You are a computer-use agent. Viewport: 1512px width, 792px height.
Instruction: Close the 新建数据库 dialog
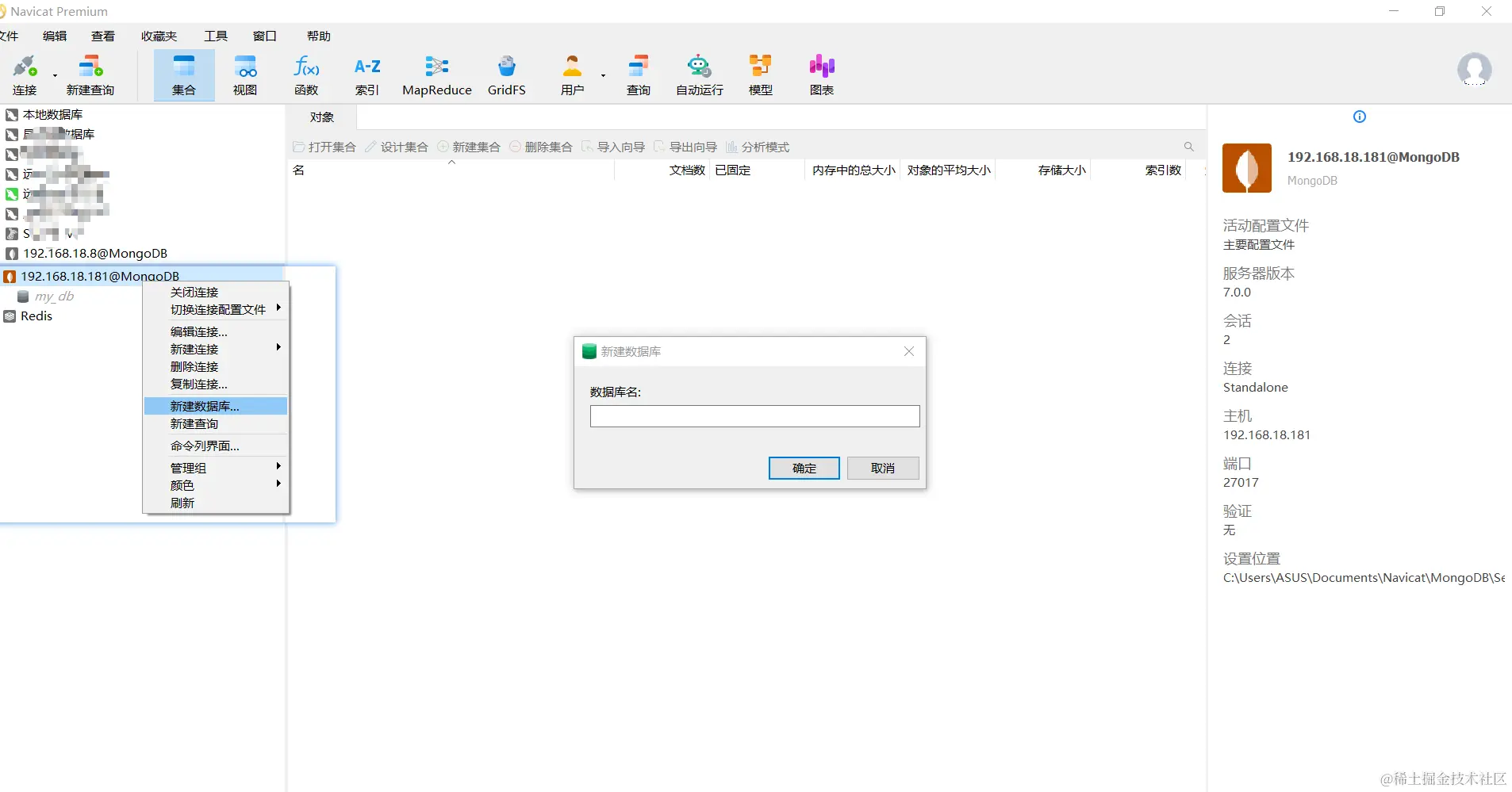tap(909, 351)
